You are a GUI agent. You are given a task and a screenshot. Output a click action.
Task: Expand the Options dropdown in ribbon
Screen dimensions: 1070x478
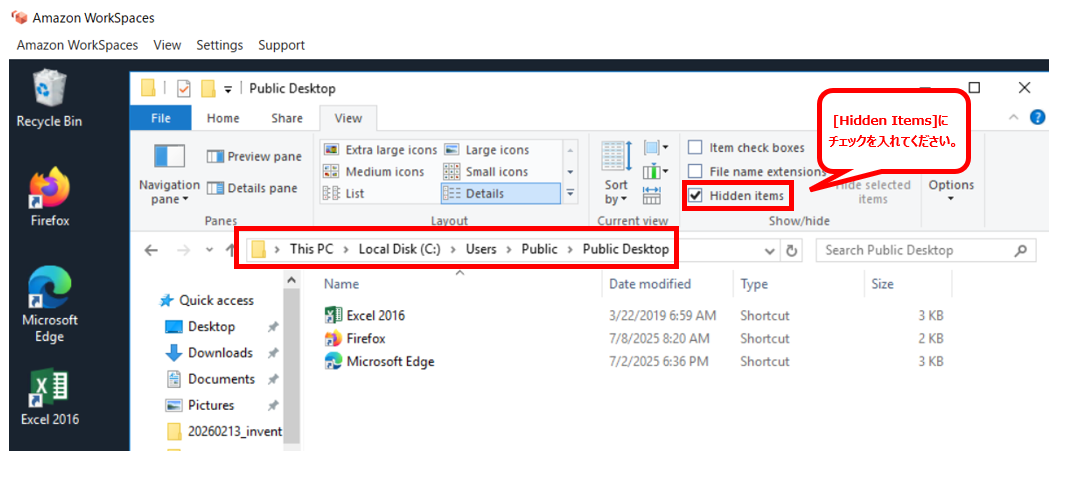point(950,190)
